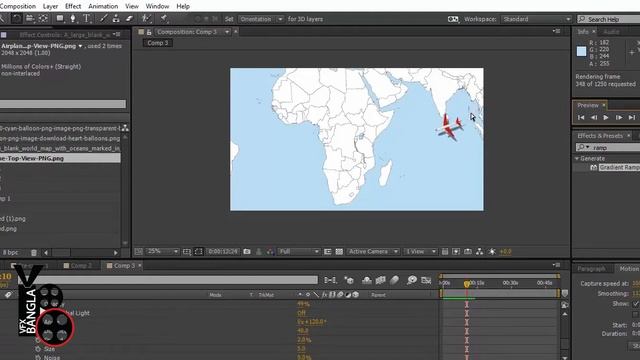Select the Horizontal Type tool

tap(86, 18)
